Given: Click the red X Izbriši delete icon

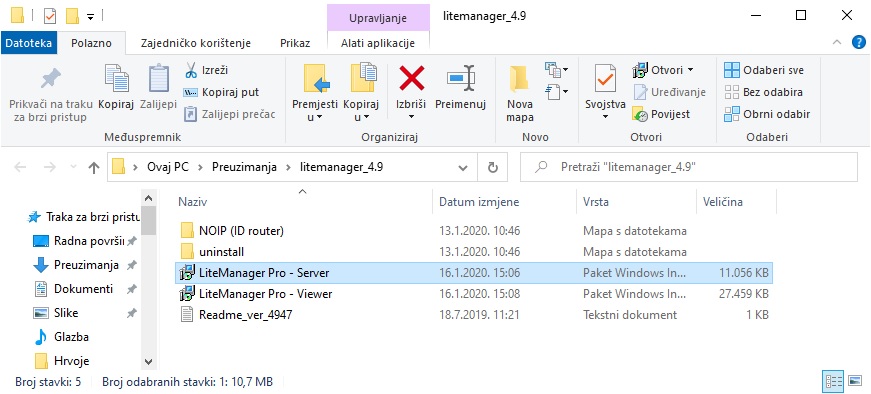Looking at the screenshot, I should coord(412,78).
